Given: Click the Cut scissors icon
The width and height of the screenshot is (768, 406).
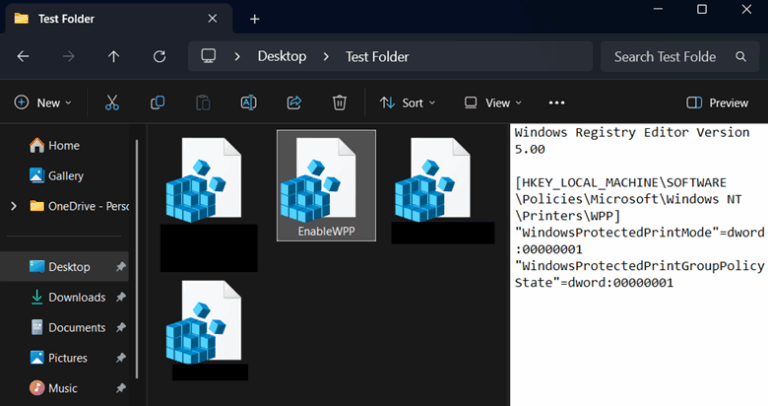Looking at the screenshot, I should 112,103.
